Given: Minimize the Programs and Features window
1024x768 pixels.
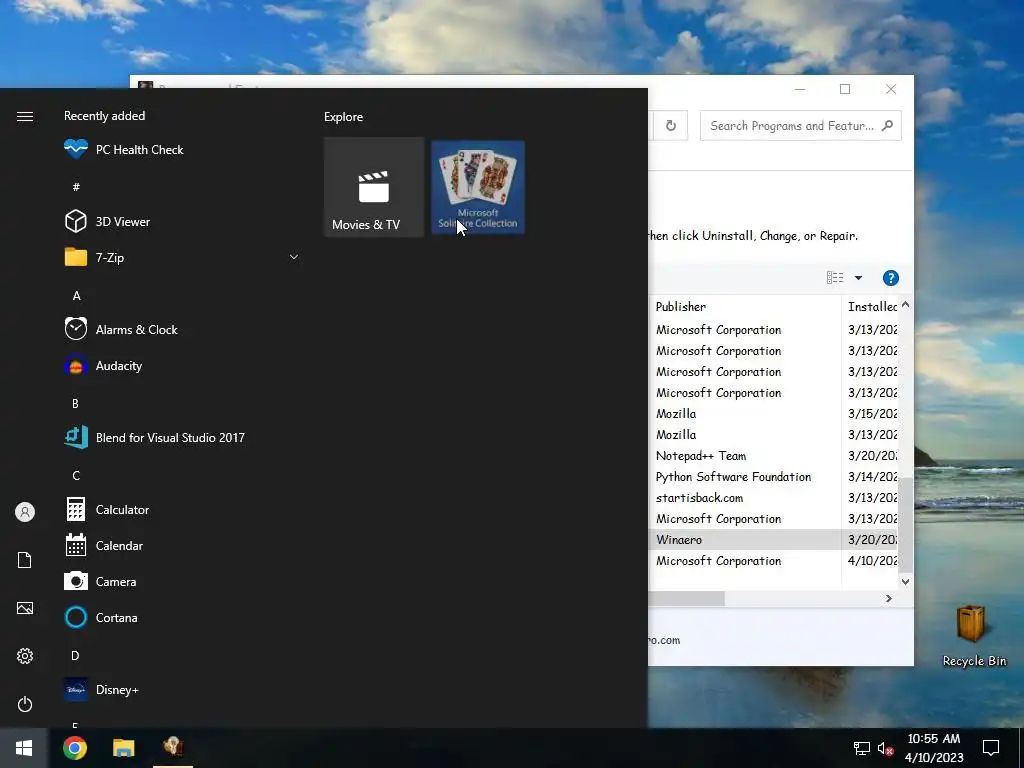Looking at the screenshot, I should (x=800, y=89).
